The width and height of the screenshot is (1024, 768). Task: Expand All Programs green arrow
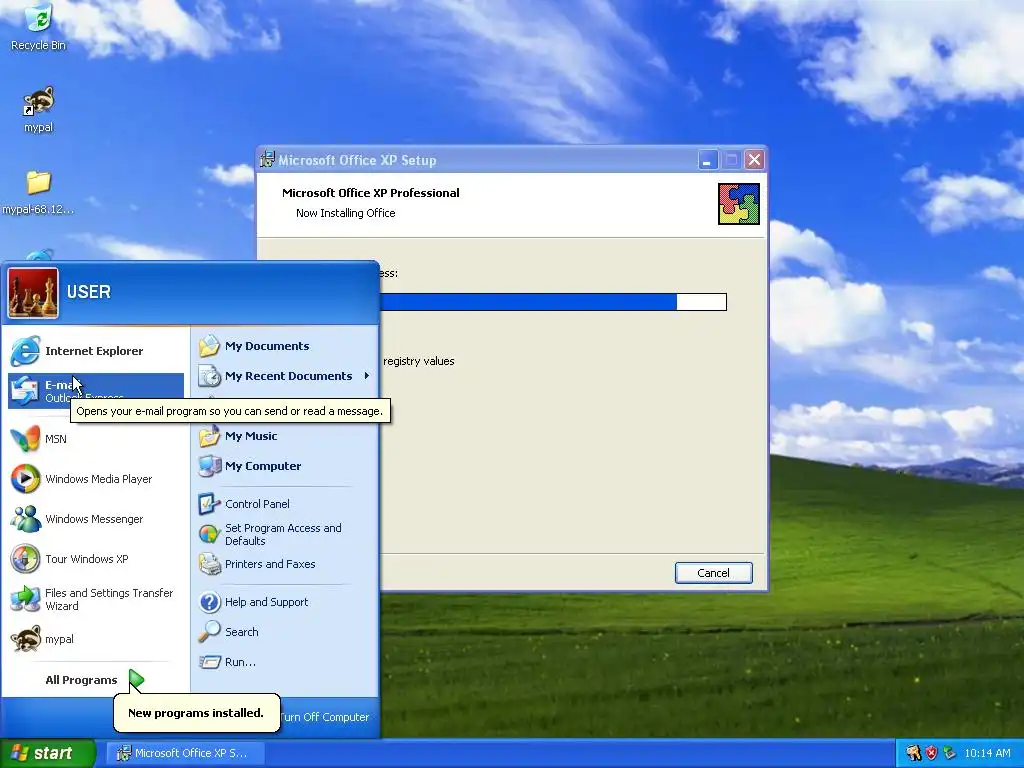pos(136,680)
